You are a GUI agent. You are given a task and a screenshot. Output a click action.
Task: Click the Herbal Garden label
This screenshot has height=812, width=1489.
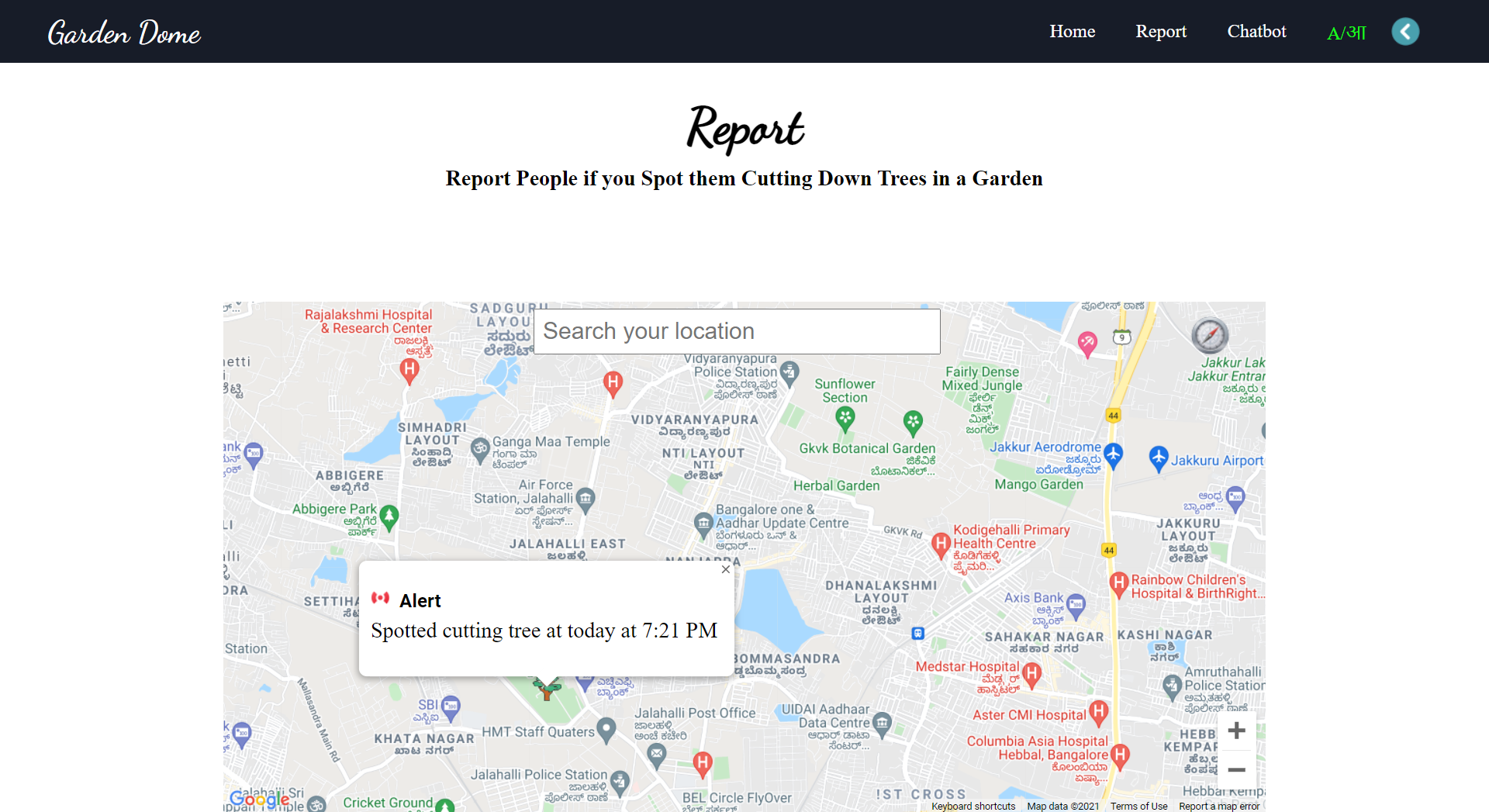(836, 486)
